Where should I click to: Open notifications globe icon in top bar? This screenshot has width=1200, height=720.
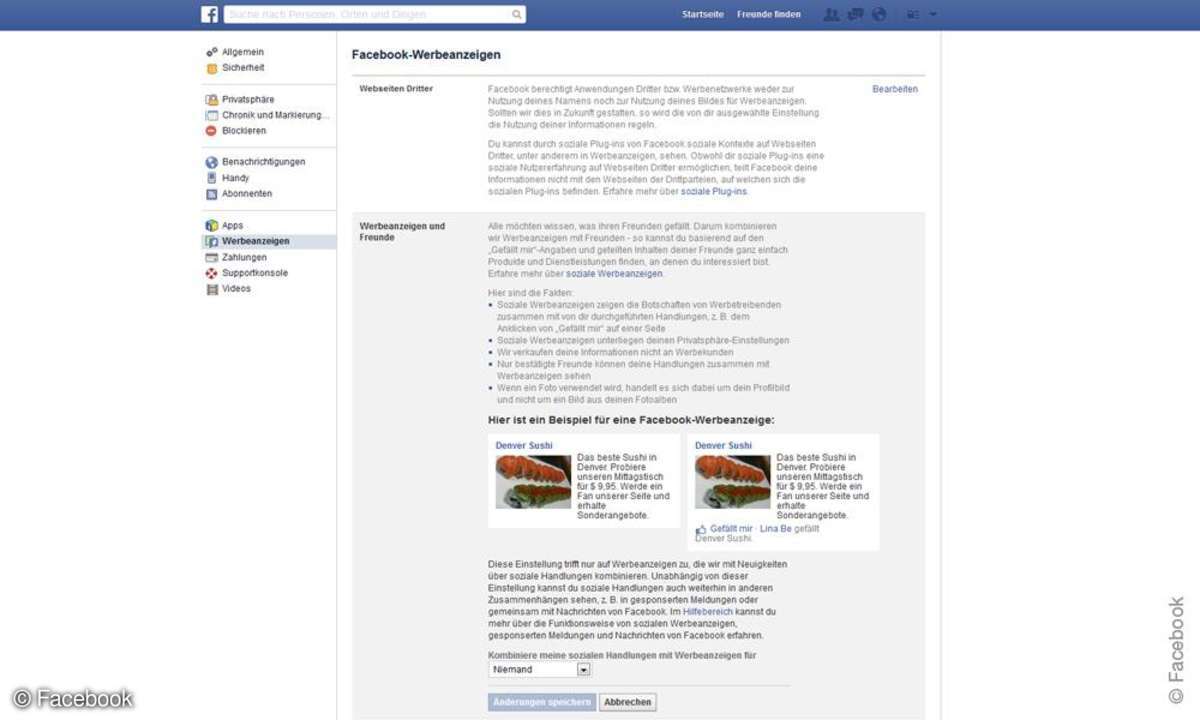pos(879,14)
